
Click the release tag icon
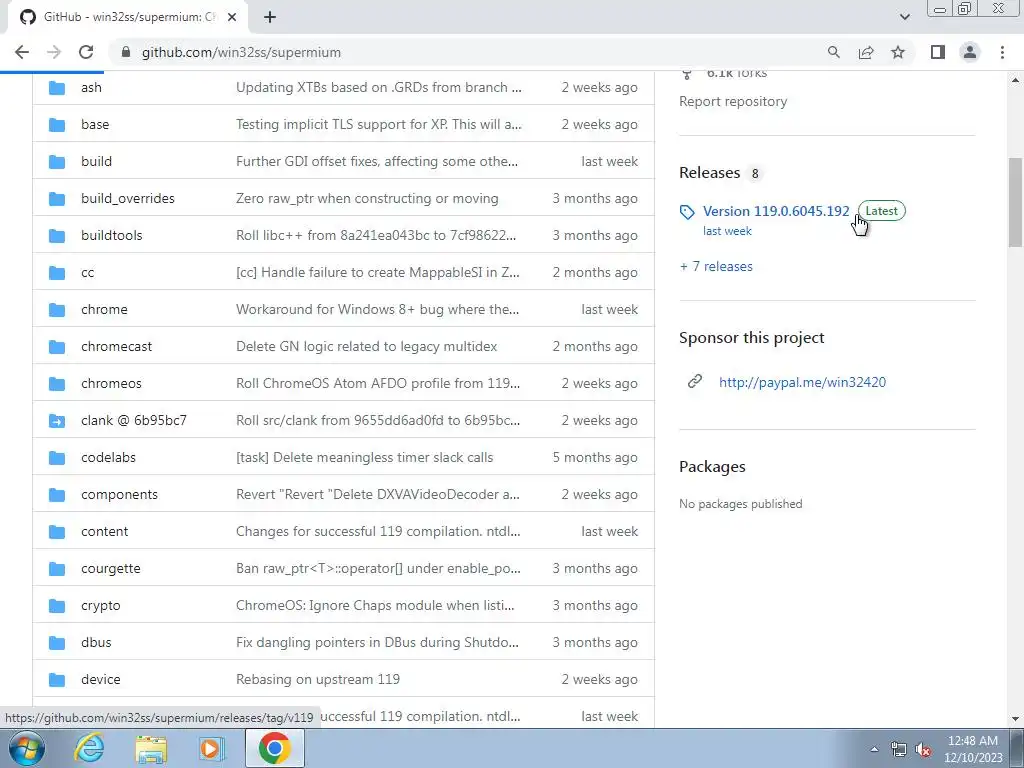pyautogui.click(x=687, y=212)
